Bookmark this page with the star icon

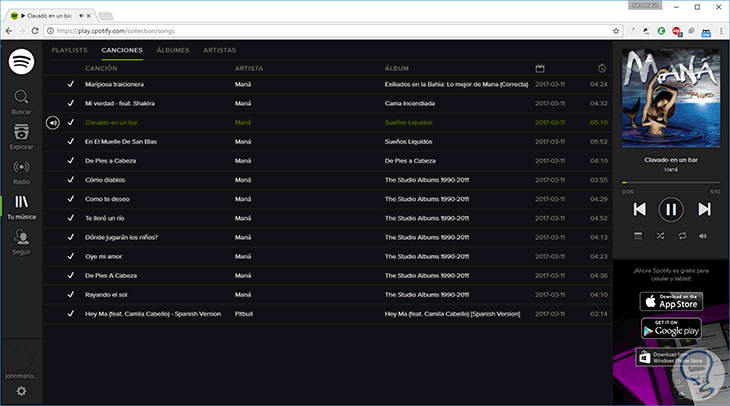(x=616, y=31)
